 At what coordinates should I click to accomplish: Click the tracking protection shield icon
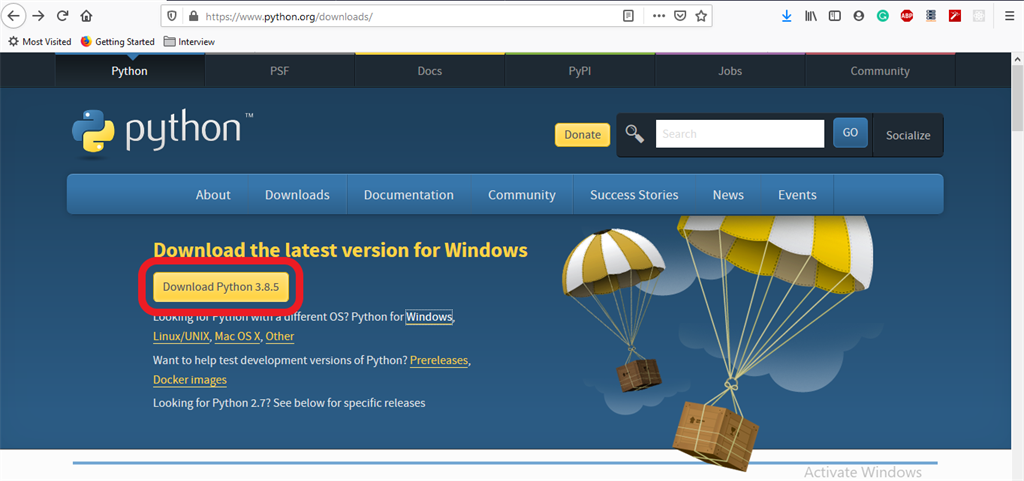[x=172, y=16]
